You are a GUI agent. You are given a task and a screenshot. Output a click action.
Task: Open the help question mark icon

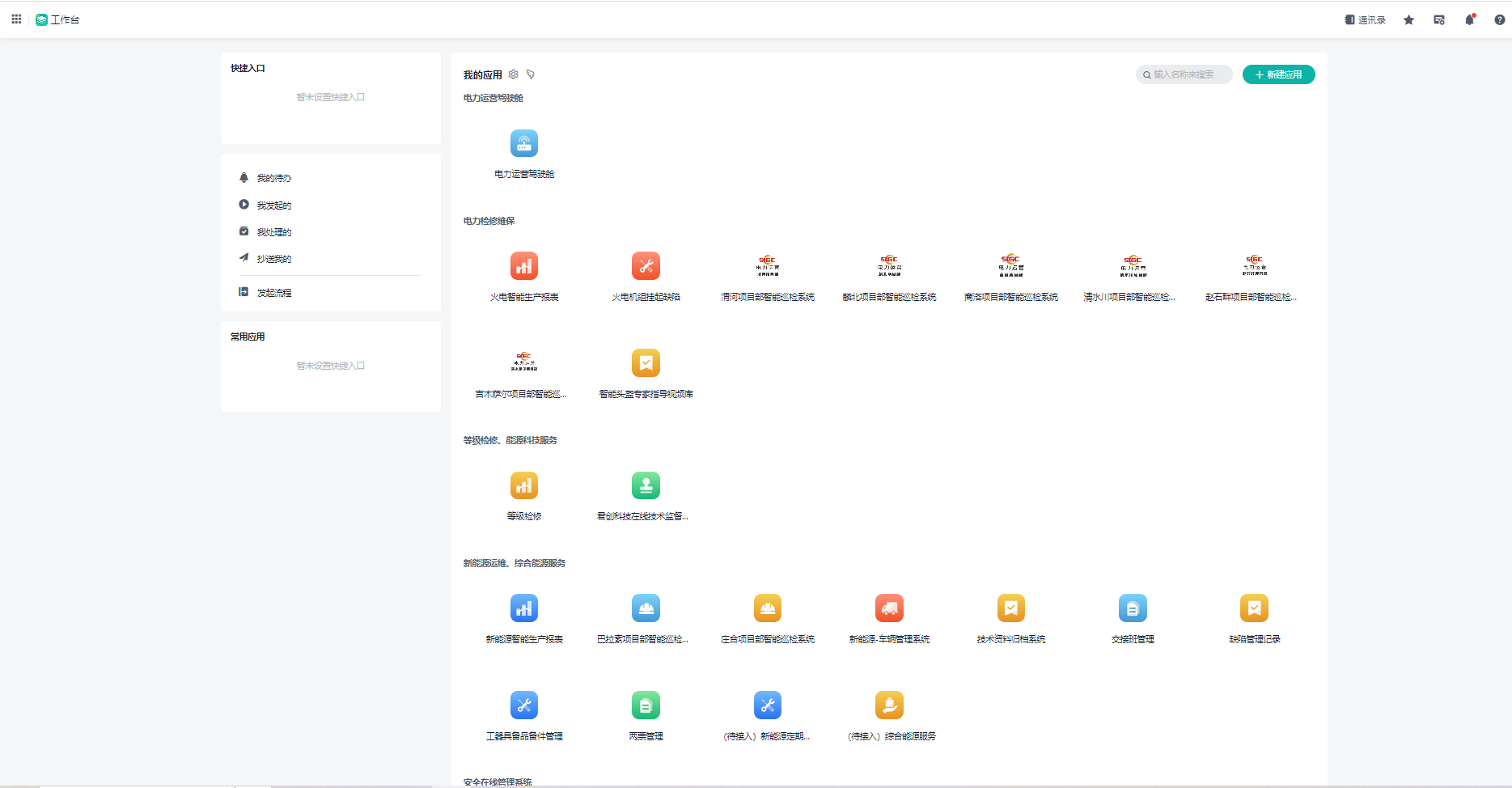click(x=1499, y=20)
